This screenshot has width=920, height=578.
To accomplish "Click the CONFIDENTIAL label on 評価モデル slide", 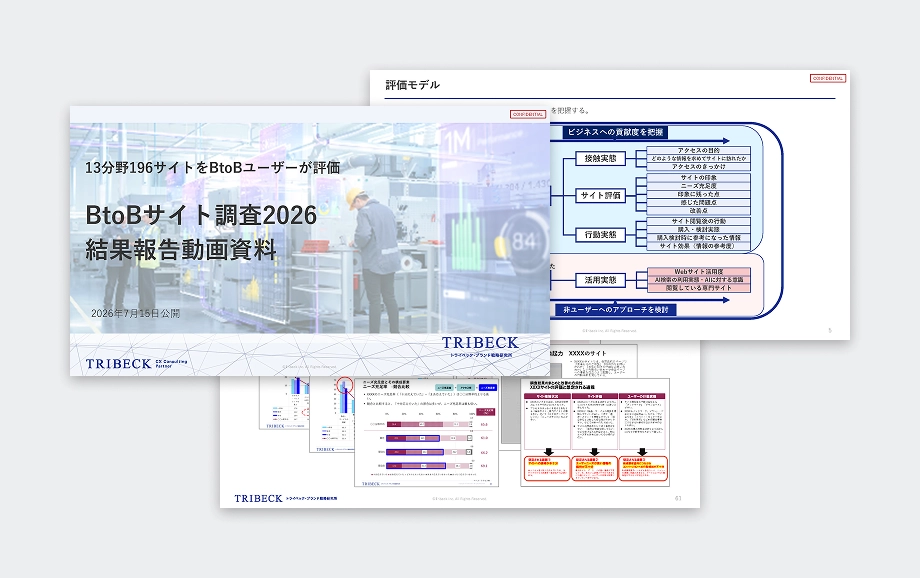I will [827, 78].
